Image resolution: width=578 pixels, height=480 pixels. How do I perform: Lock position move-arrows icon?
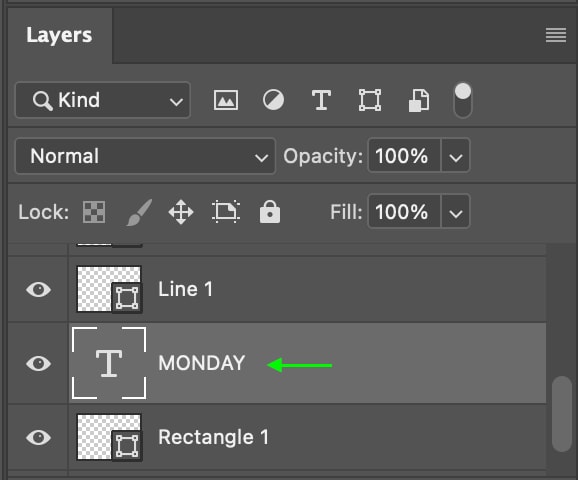(x=181, y=212)
